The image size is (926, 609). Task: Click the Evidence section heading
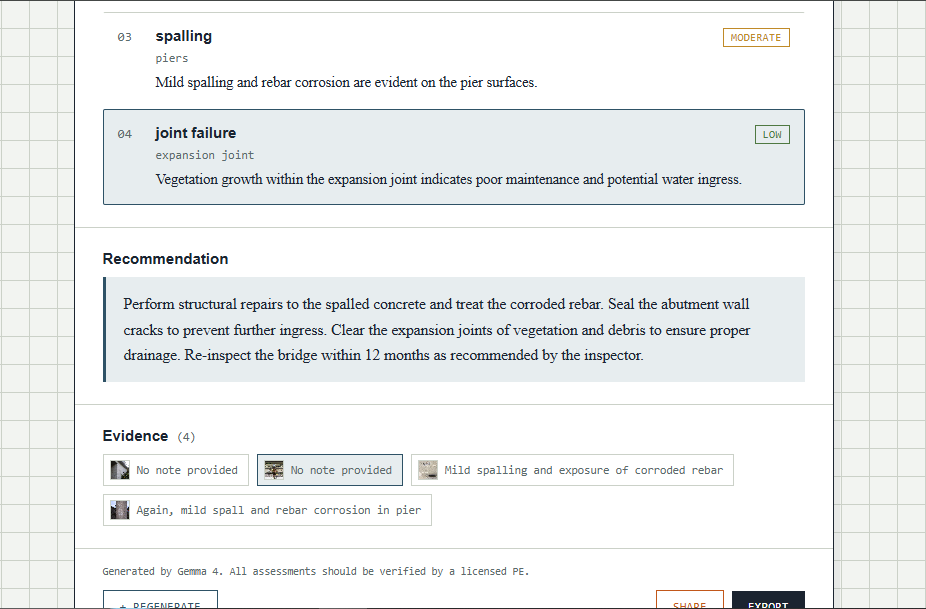(135, 436)
